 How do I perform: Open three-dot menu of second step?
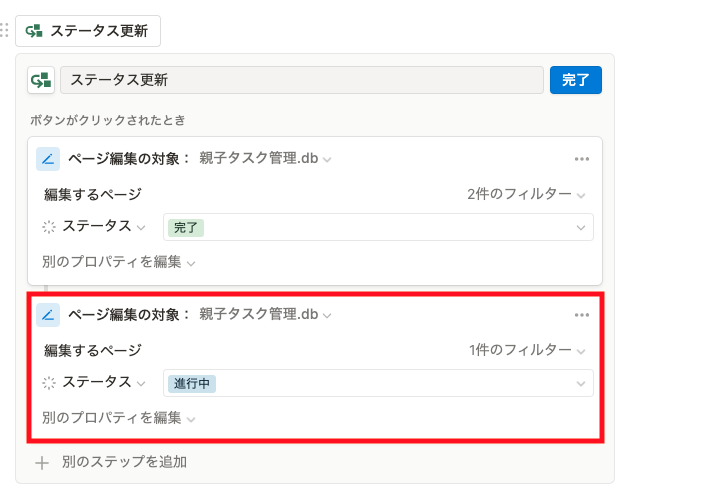pyautogui.click(x=581, y=315)
